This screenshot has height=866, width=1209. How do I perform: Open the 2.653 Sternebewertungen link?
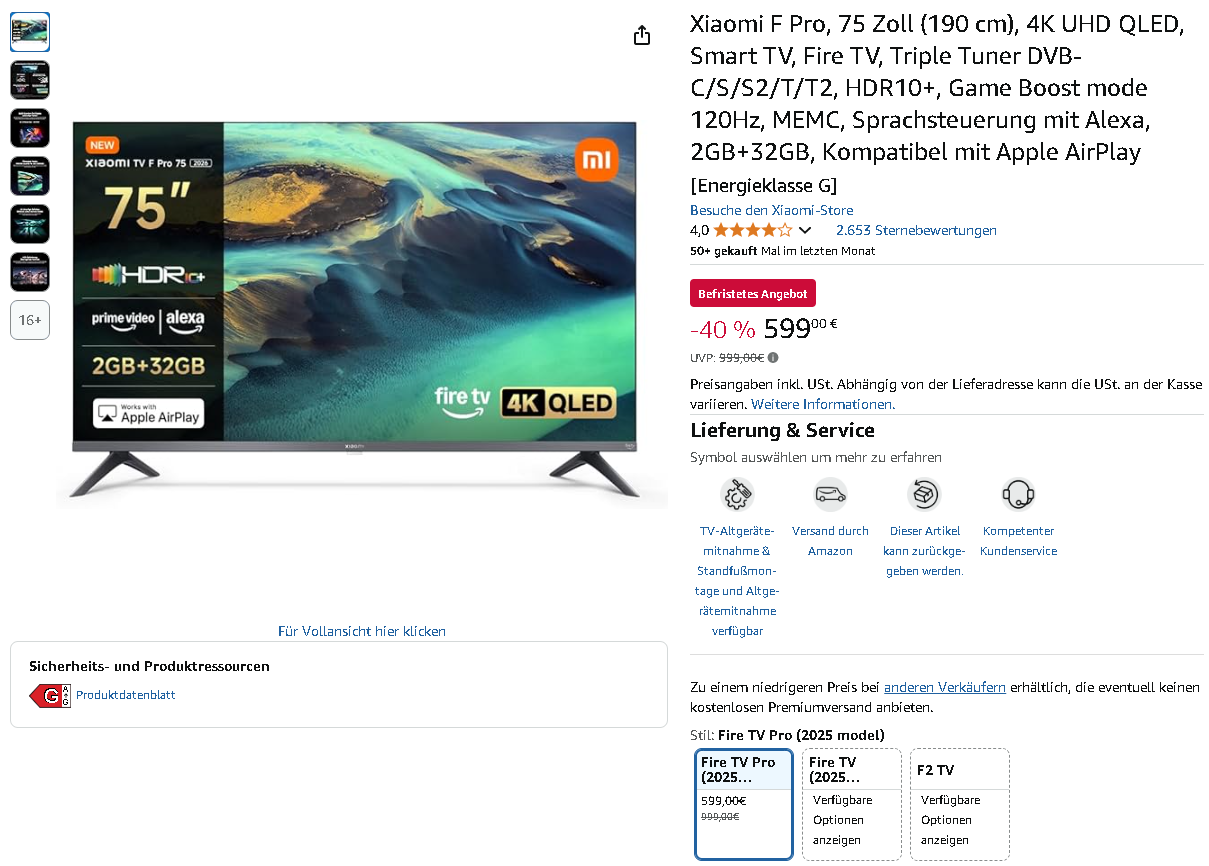point(916,230)
